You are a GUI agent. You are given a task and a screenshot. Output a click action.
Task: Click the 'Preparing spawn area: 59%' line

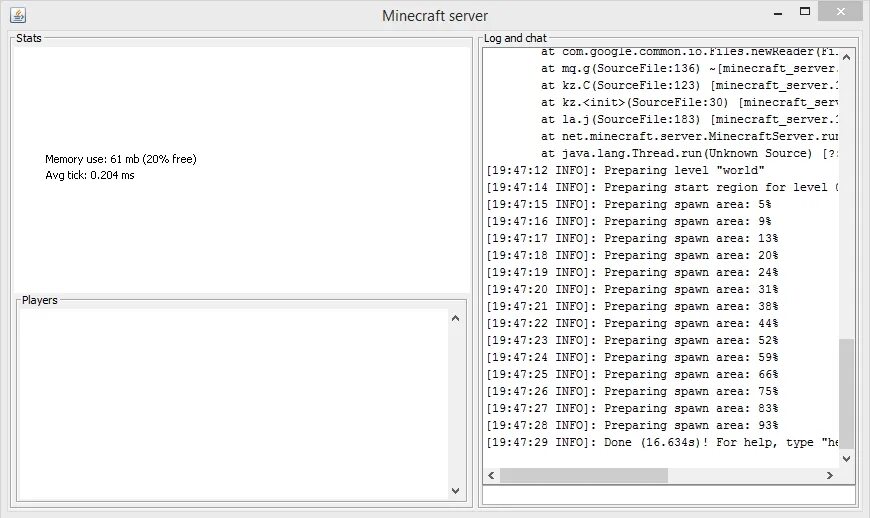pos(632,357)
